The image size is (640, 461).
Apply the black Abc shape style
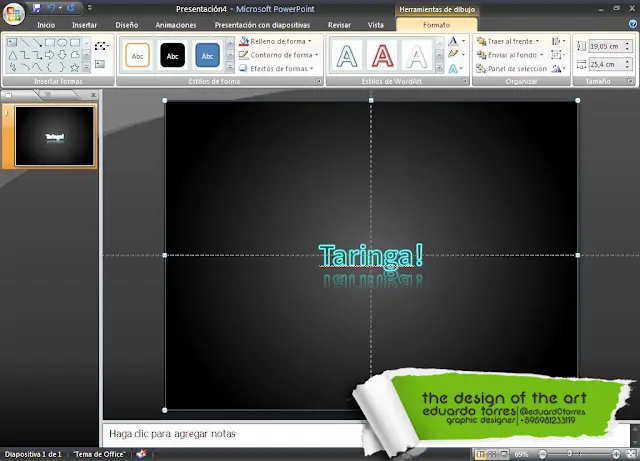(x=172, y=55)
